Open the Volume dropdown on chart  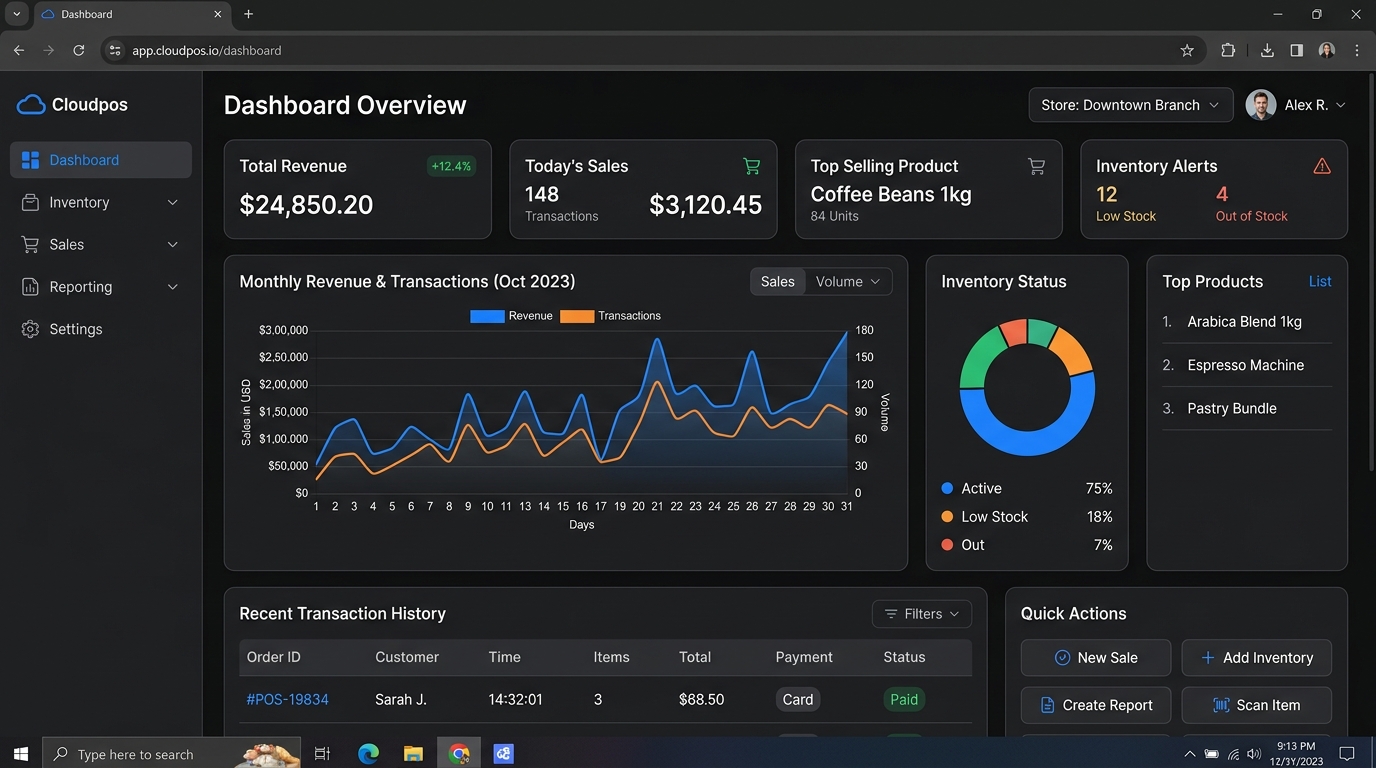point(848,282)
